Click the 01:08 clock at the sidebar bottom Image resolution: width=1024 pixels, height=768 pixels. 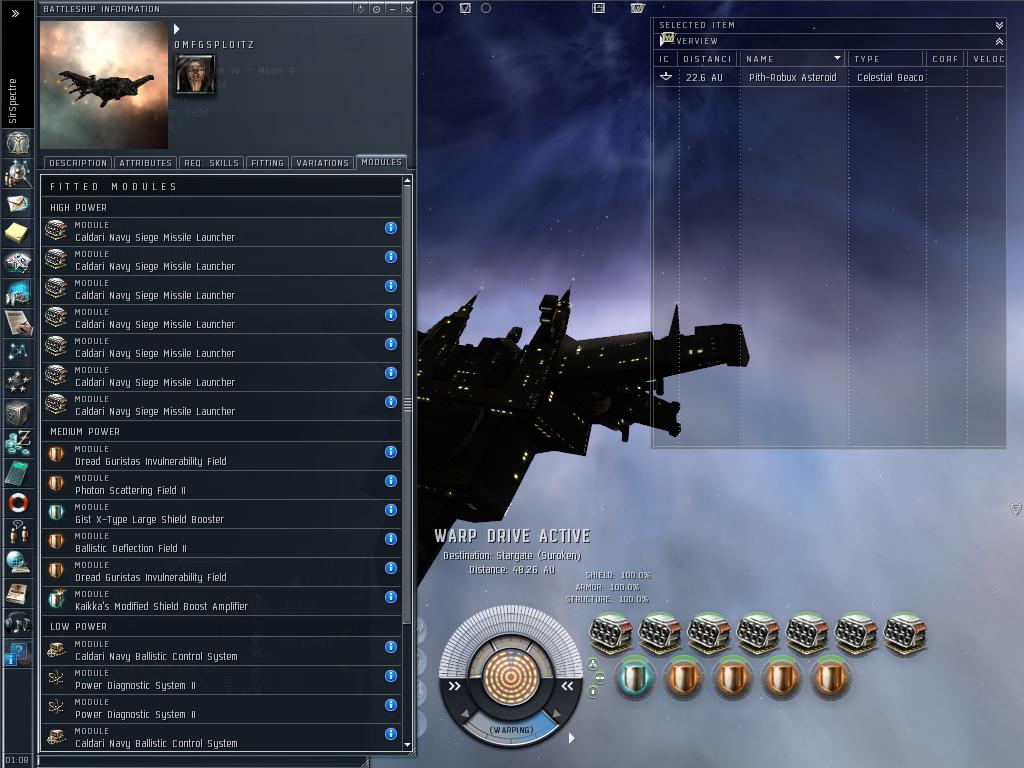17,760
